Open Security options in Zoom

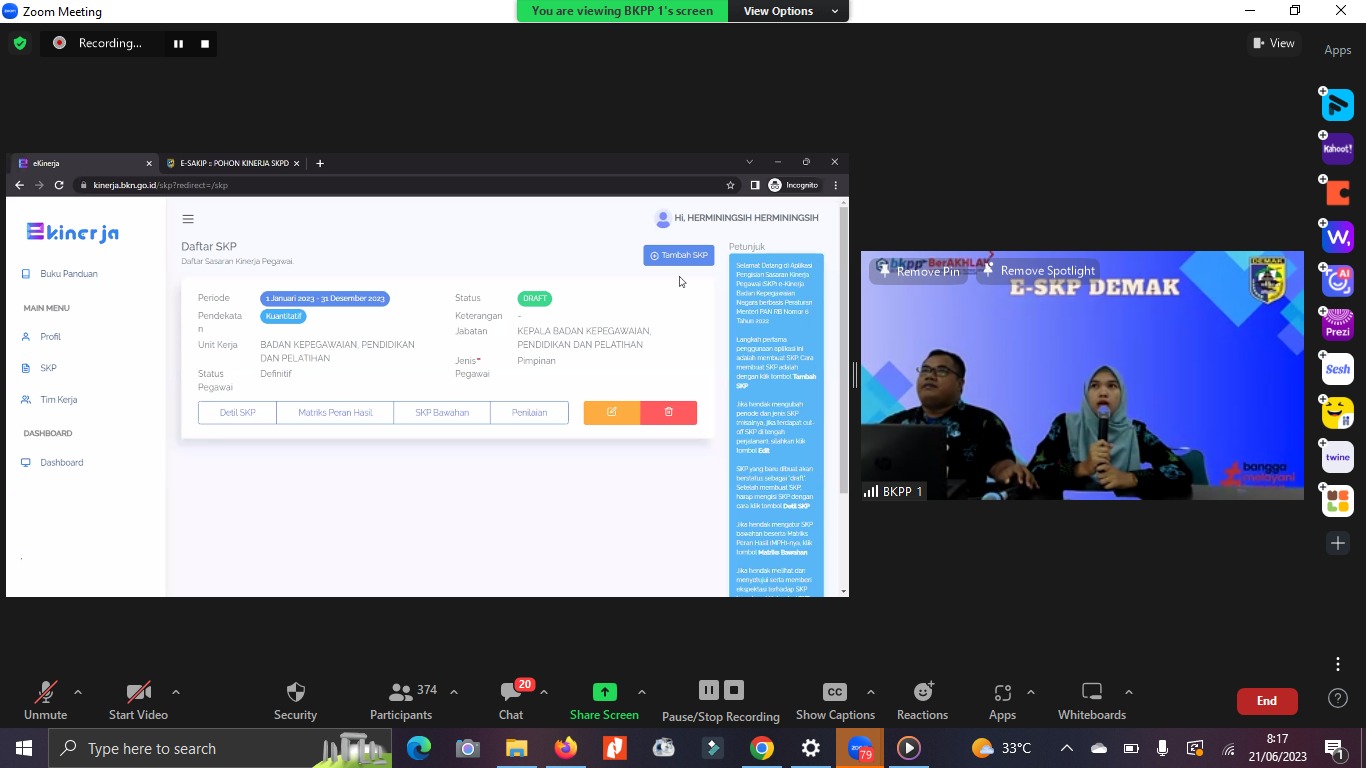(295, 700)
